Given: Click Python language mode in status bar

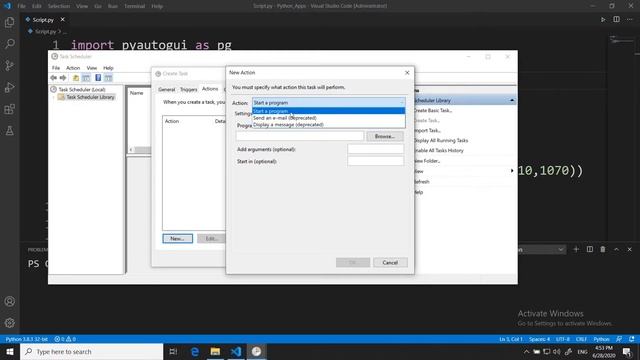Looking at the screenshot, I should (601, 339).
